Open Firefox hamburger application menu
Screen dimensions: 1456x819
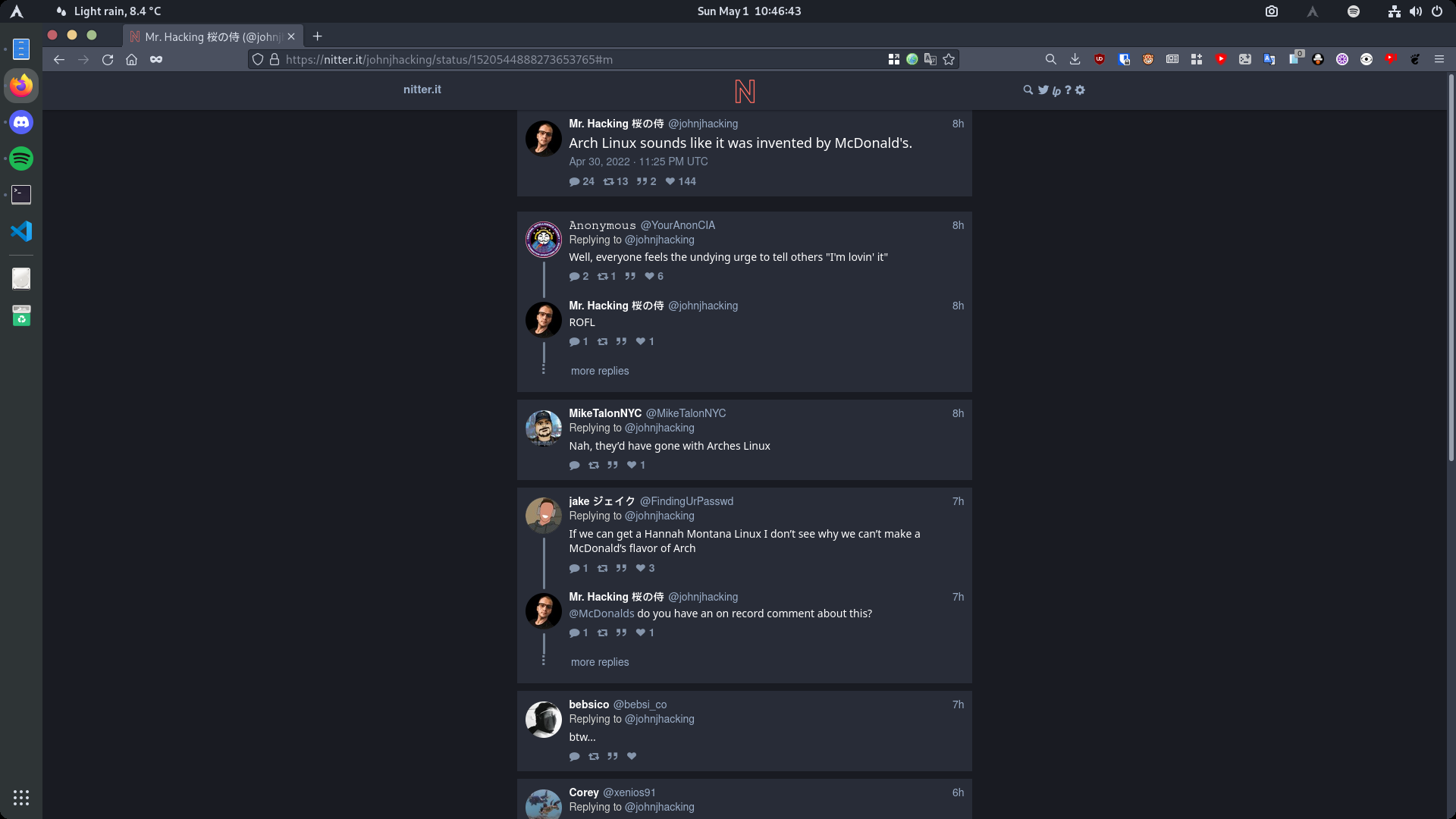click(1439, 59)
